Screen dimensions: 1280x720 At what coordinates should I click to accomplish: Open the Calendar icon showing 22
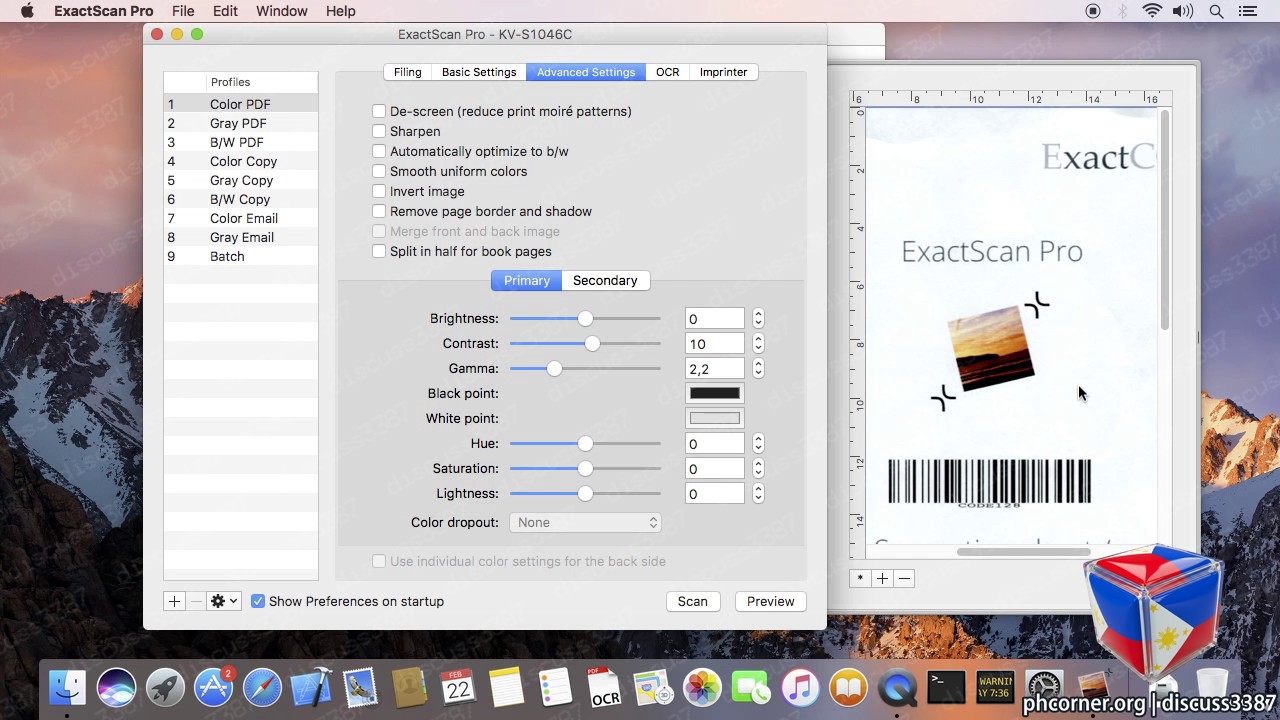[x=458, y=688]
